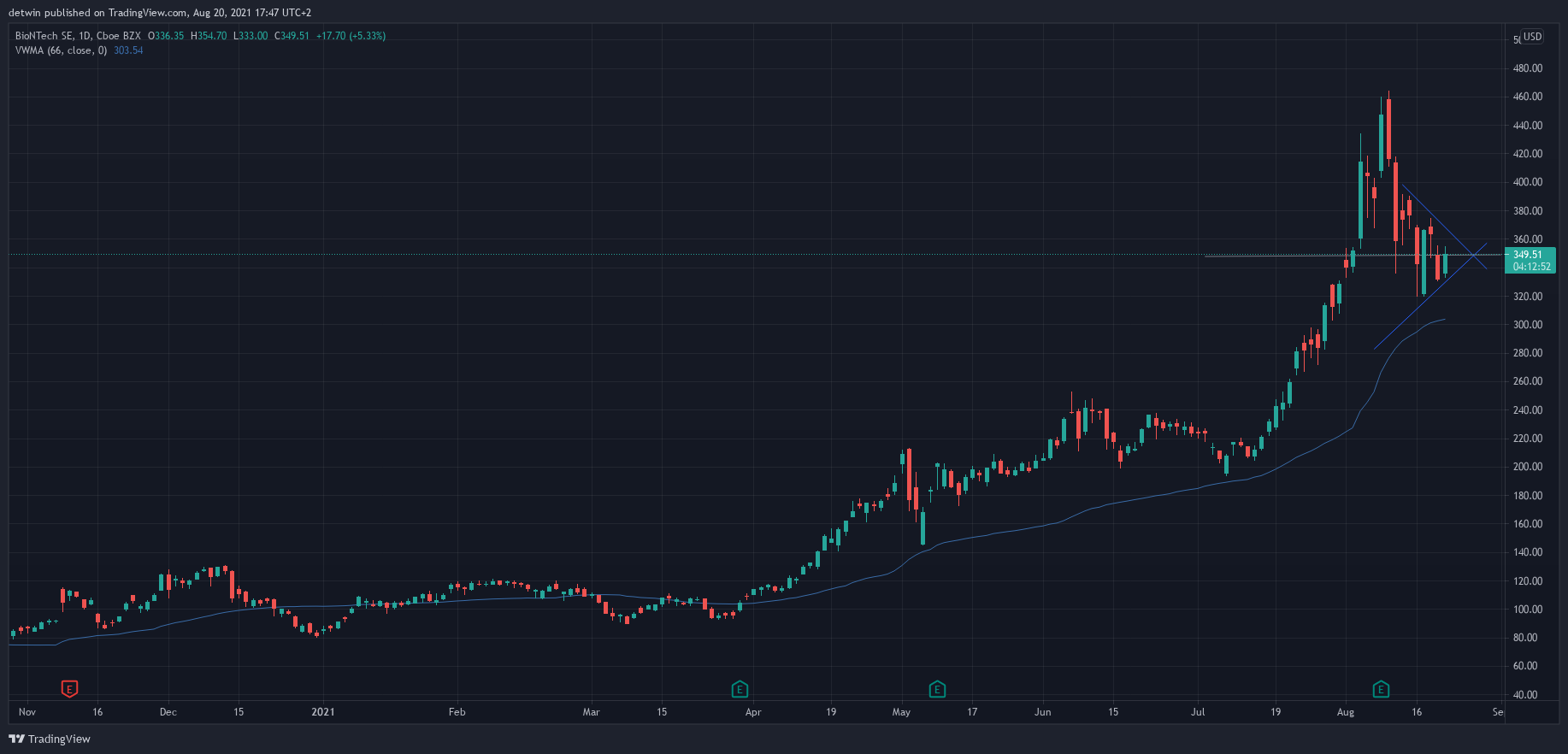1568x754 pixels.
Task: Click the 80.00 price axis label
Action: click(x=1525, y=638)
